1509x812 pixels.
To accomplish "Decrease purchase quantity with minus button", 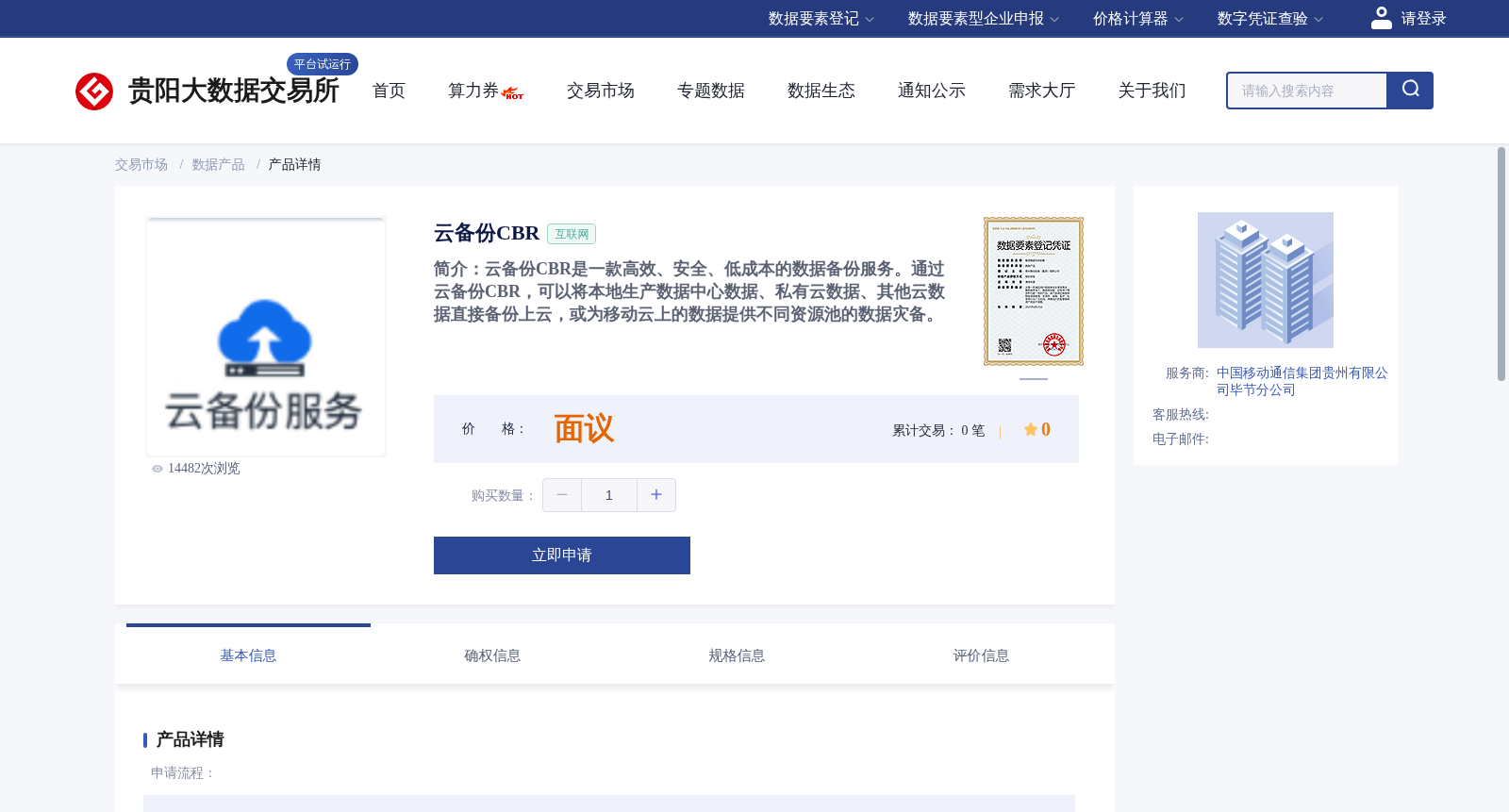I will coord(562,495).
